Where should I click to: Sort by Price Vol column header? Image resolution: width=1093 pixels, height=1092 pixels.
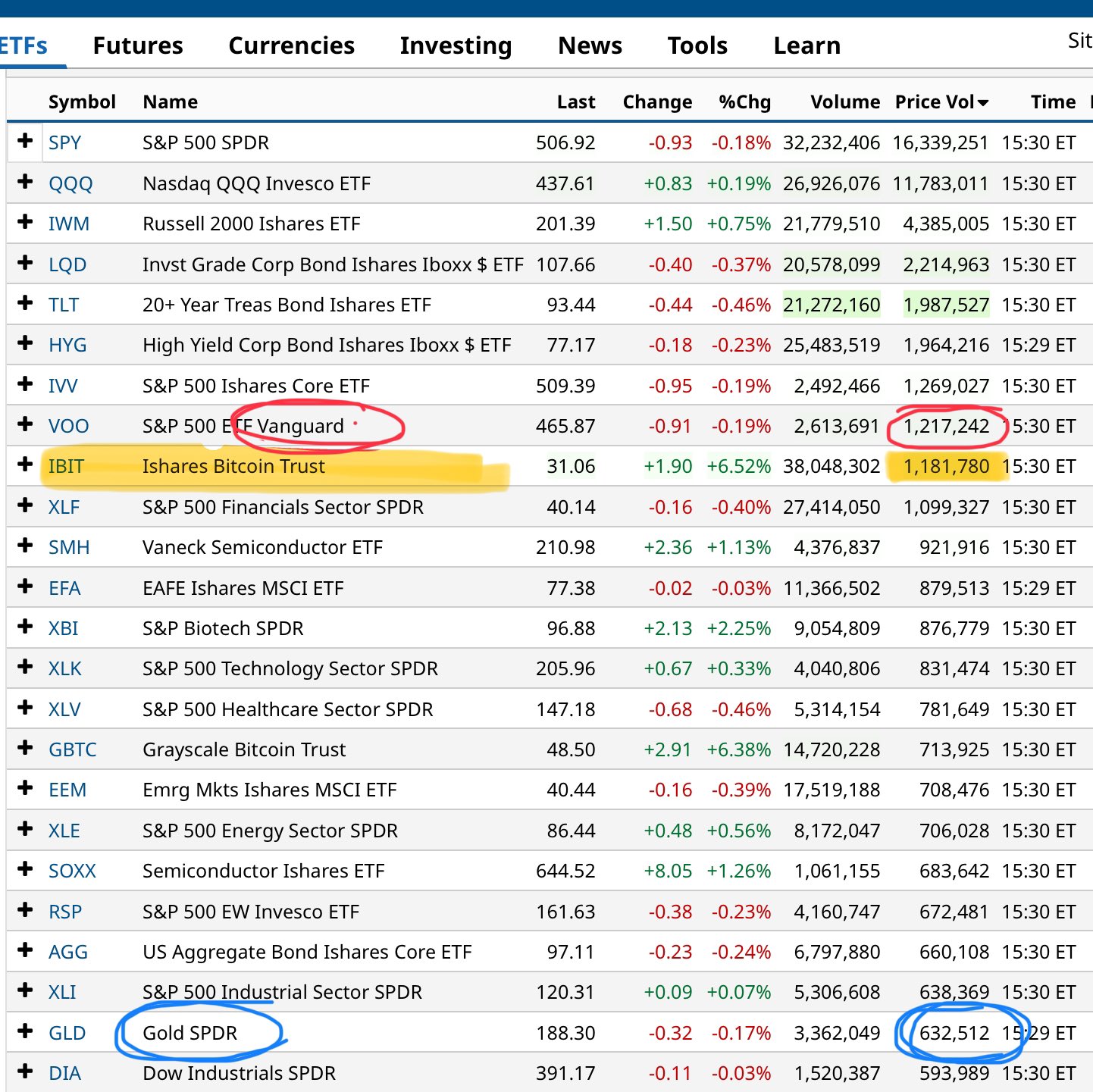point(941,102)
